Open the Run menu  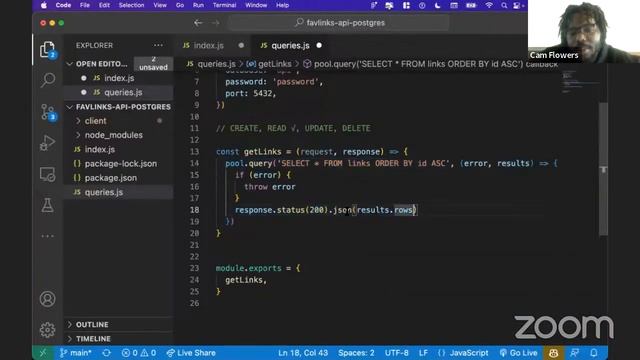click(x=198, y=5)
